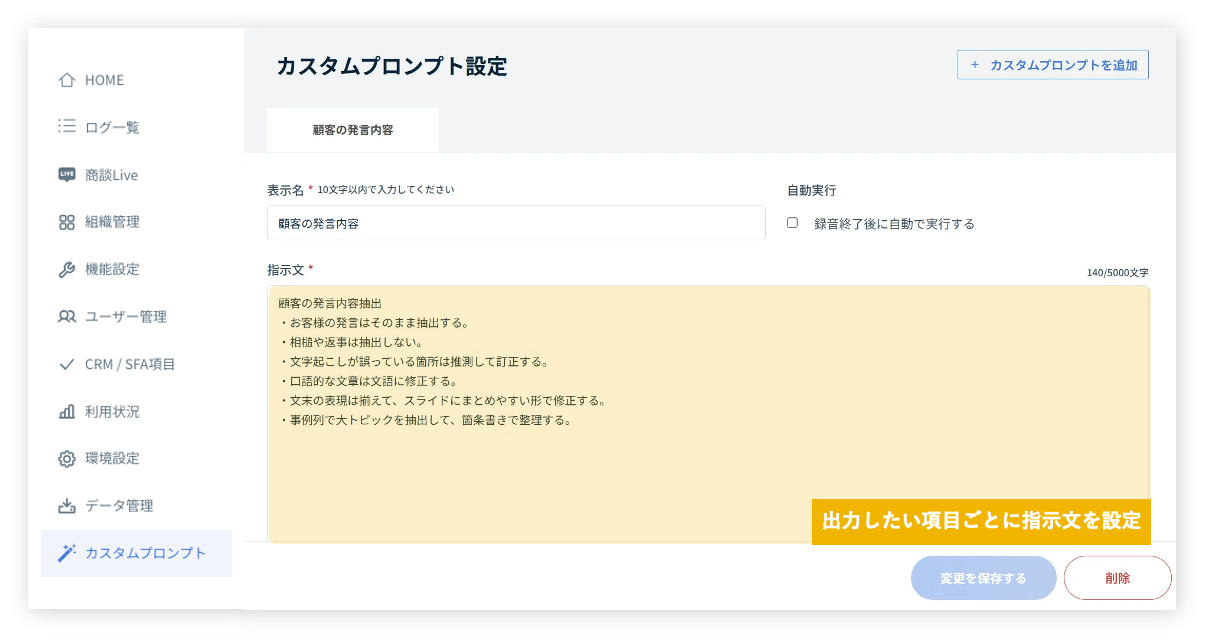
Task: Enable 録音終了後に自動で実行する checkbox
Action: (x=792, y=223)
